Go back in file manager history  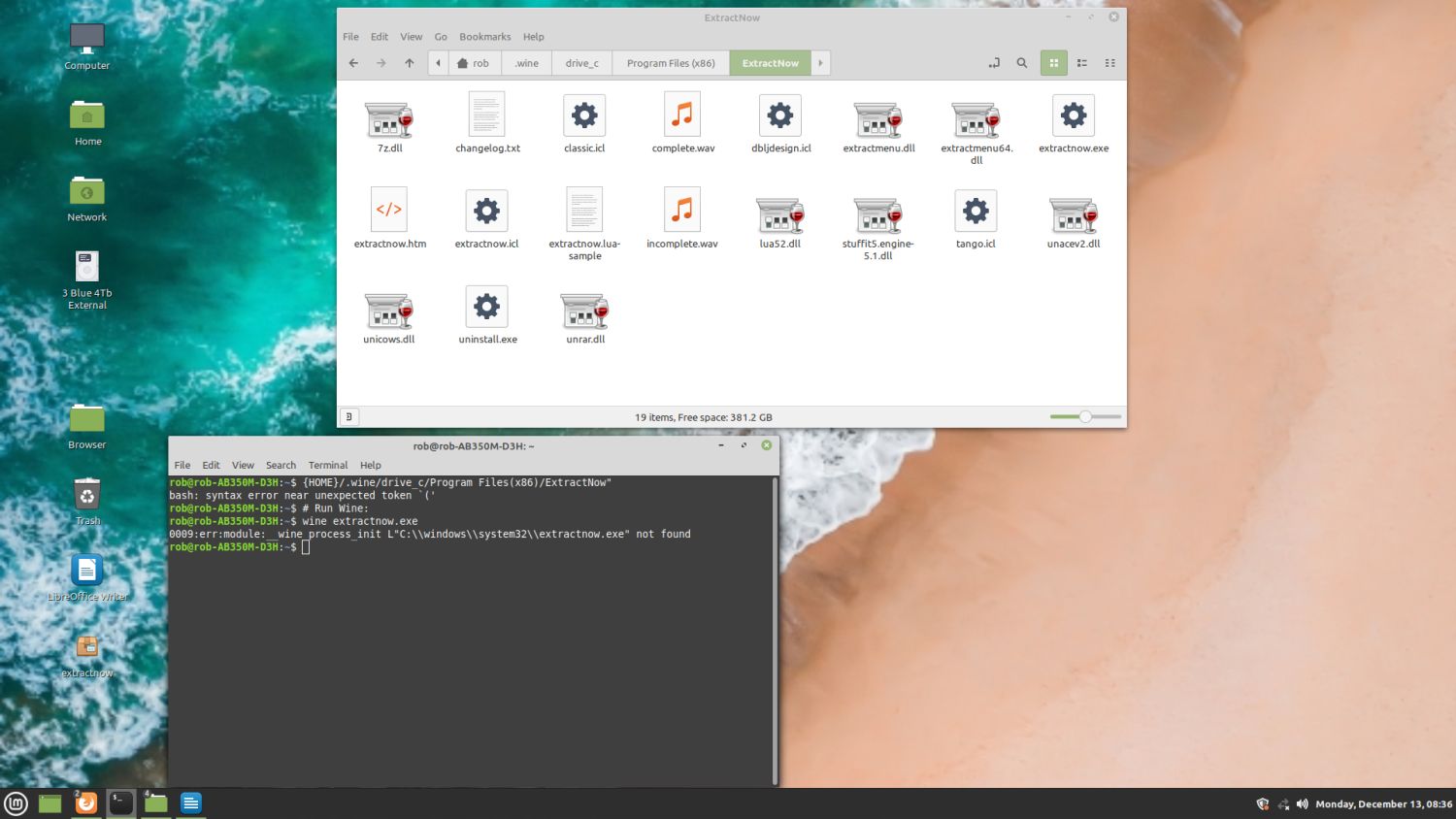tap(353, 63)
